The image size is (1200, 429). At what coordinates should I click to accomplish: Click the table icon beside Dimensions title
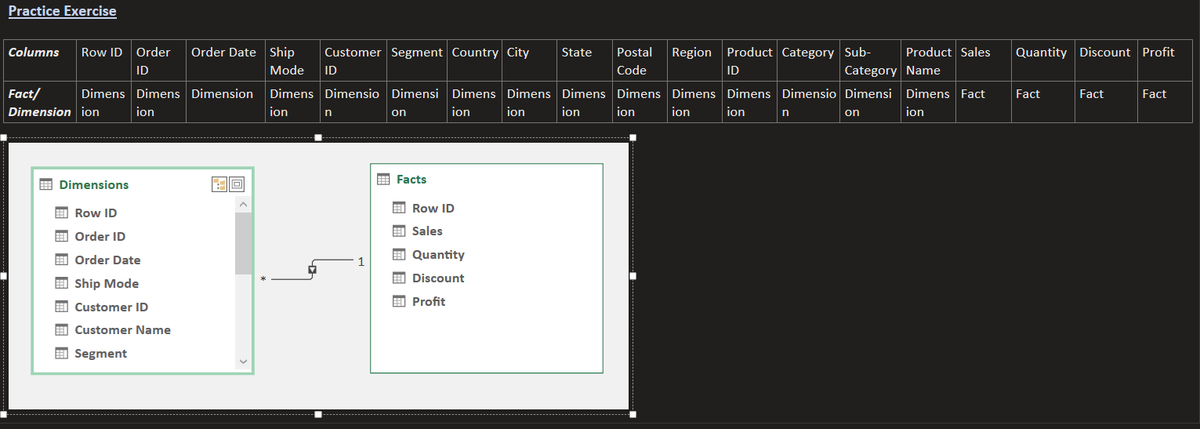tap(45, 185)
